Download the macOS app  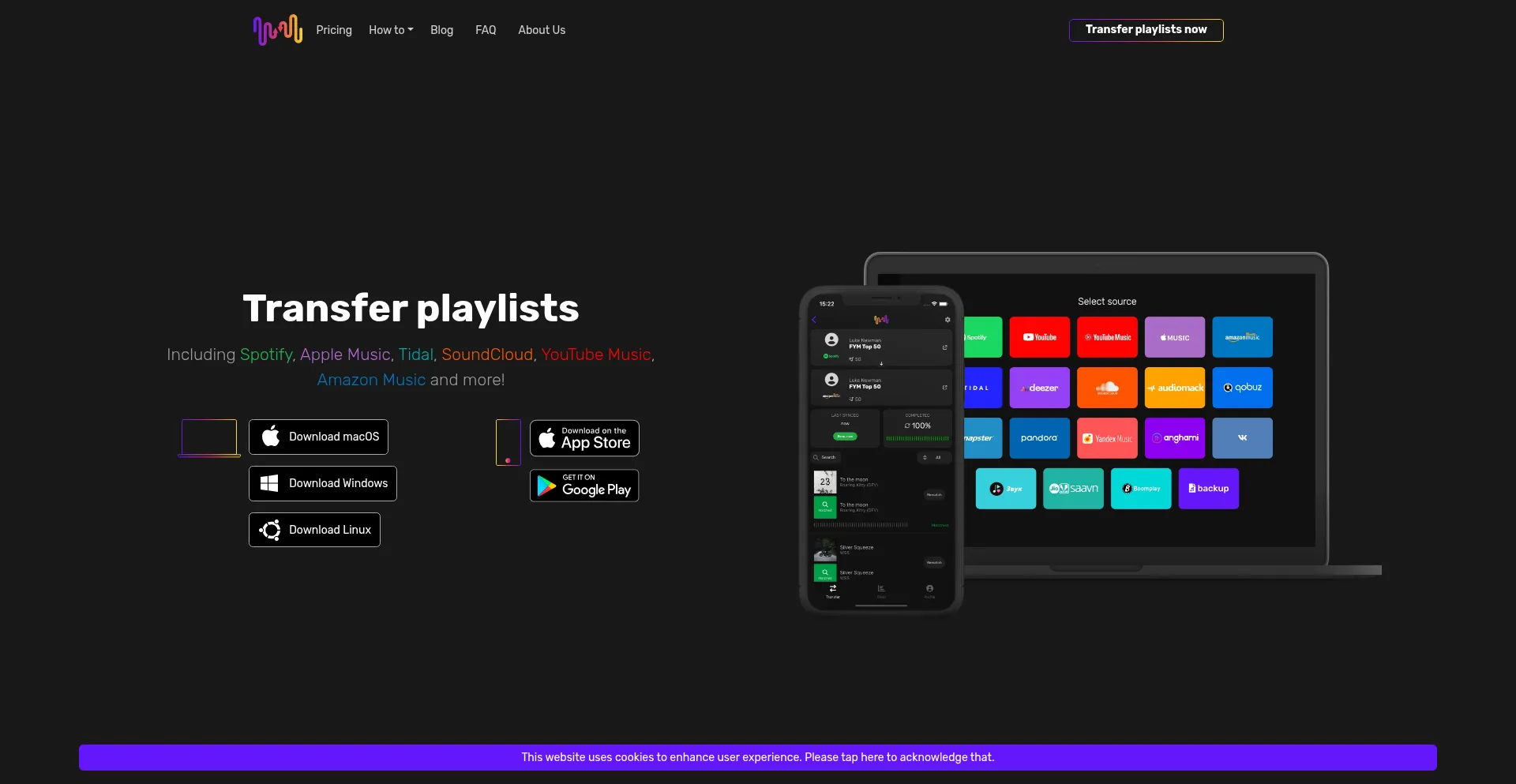(318, 437)
